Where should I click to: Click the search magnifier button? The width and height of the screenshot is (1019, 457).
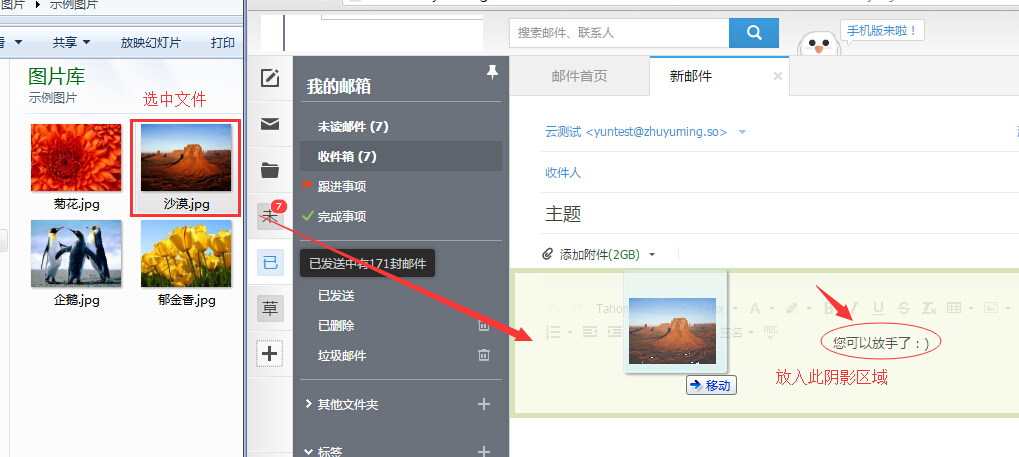(754, 33)
